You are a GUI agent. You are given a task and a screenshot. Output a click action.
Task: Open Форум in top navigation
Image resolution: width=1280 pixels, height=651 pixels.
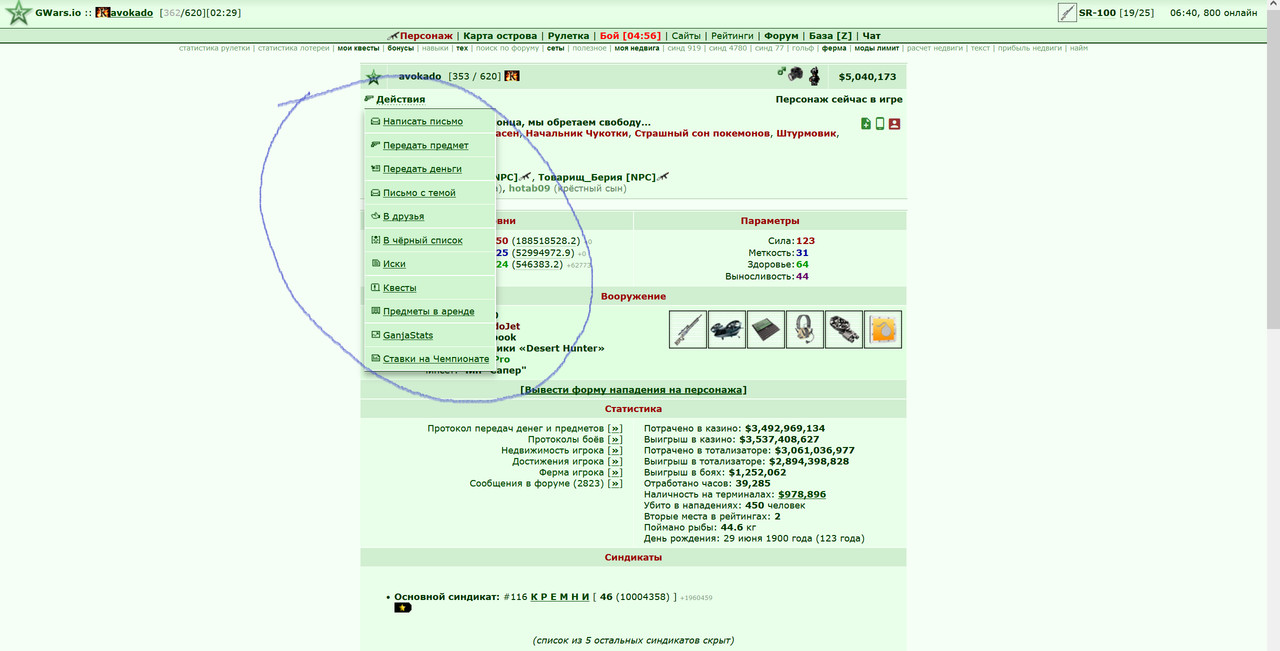782,36
